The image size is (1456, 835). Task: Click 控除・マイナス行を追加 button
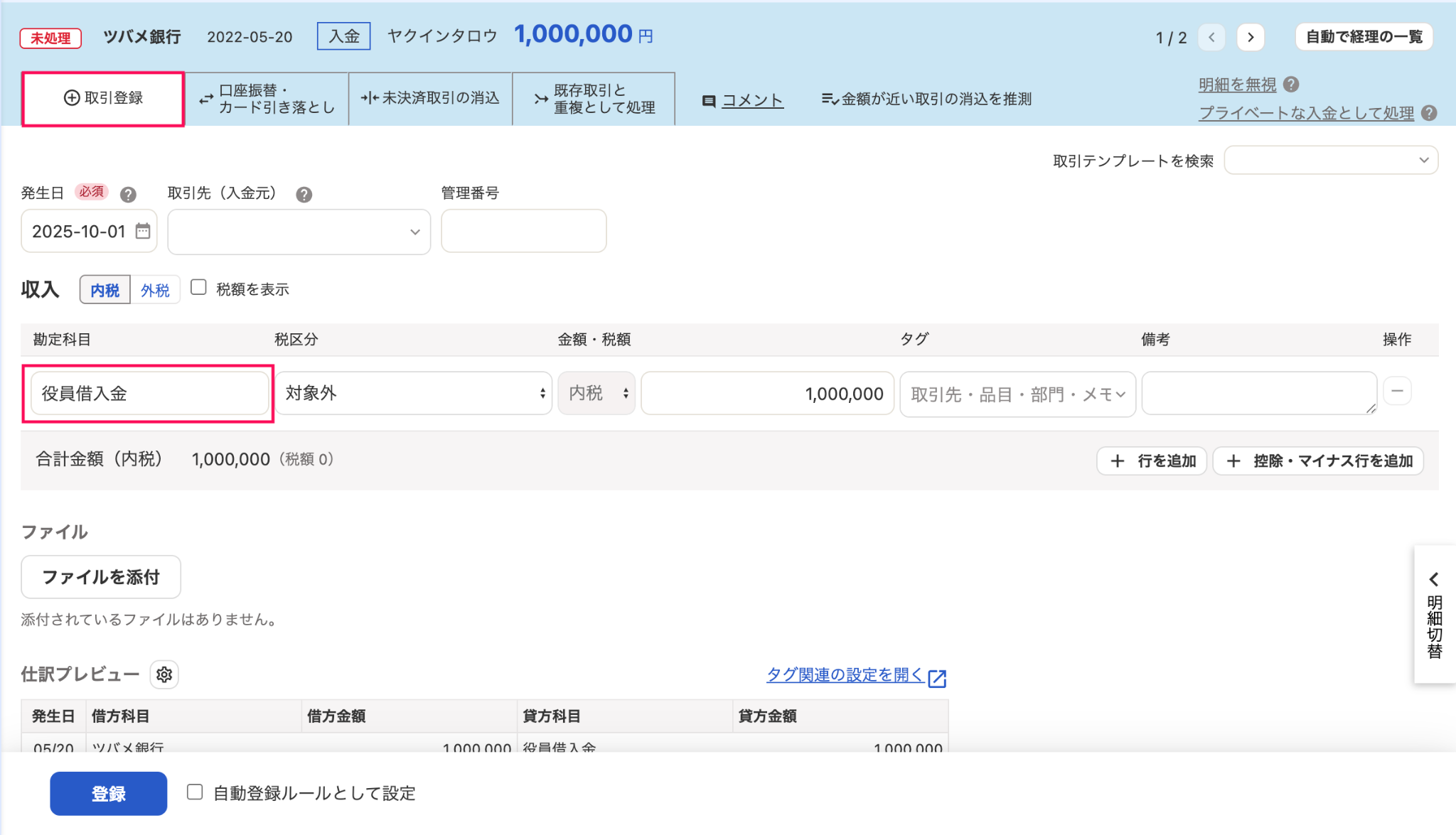(1318, 460)
